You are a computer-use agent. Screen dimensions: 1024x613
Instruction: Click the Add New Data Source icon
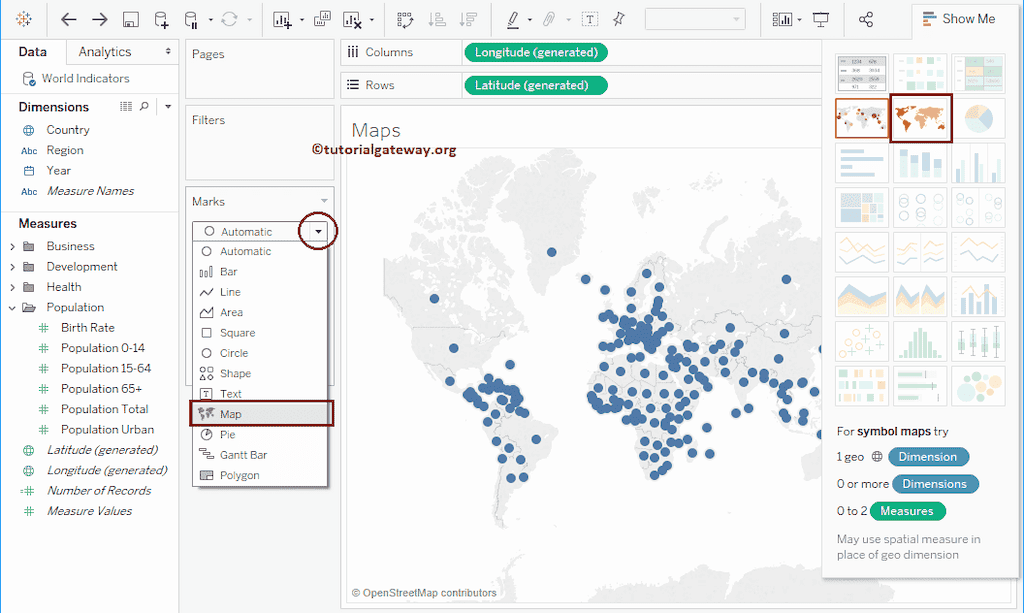pos(161,19)
